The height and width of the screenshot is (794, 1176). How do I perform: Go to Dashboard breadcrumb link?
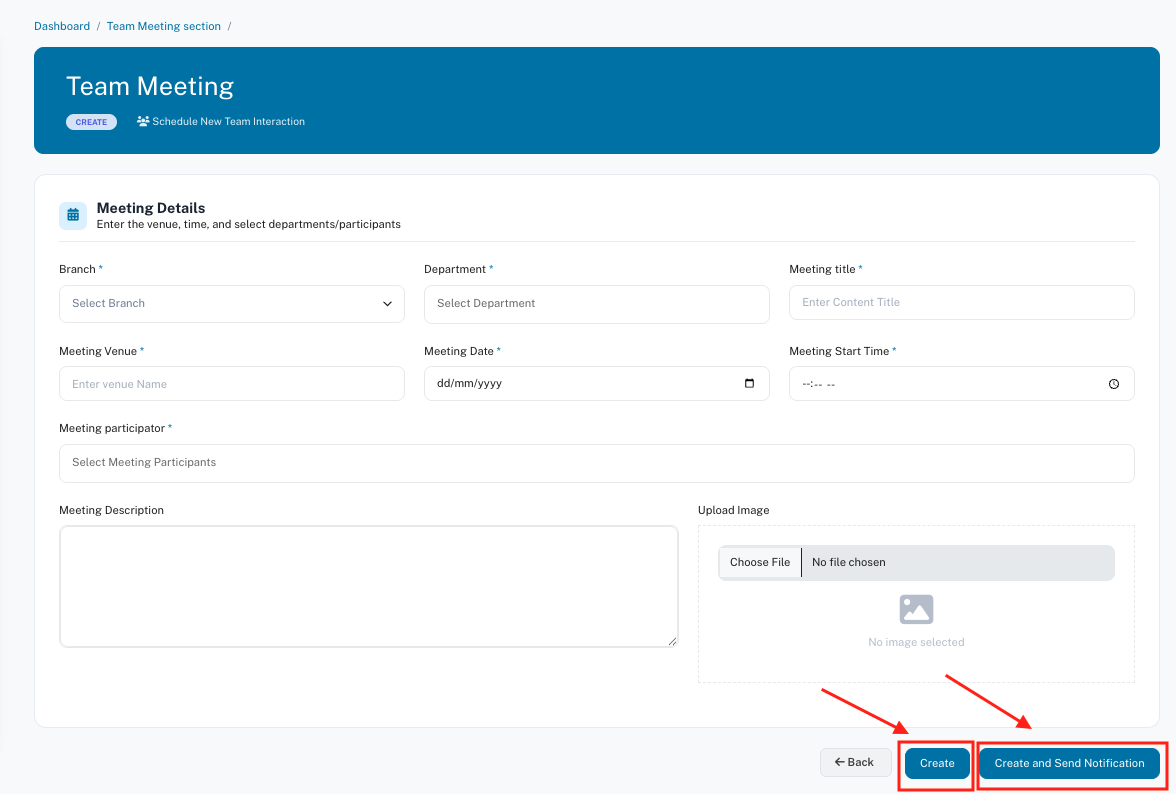62,26
